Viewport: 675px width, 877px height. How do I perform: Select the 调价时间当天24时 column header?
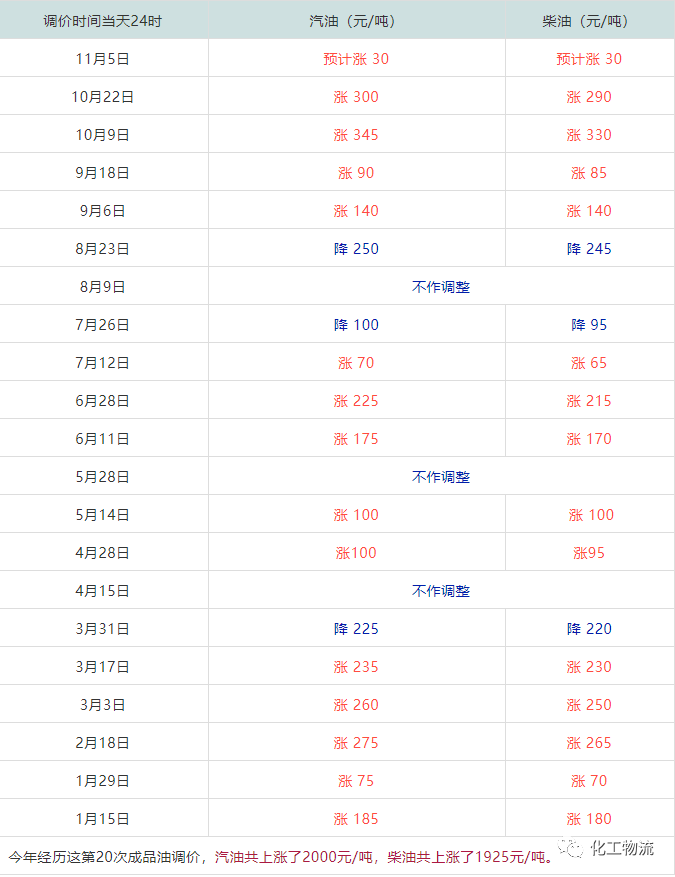point(103,21)
